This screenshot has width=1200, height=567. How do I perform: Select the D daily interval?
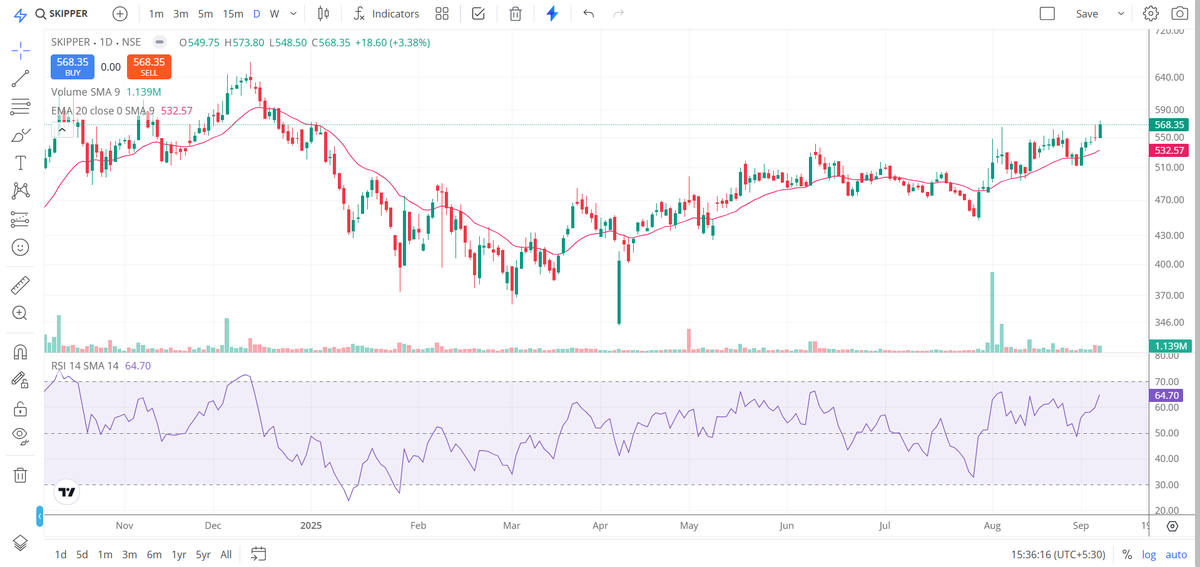tap(256, 14)
